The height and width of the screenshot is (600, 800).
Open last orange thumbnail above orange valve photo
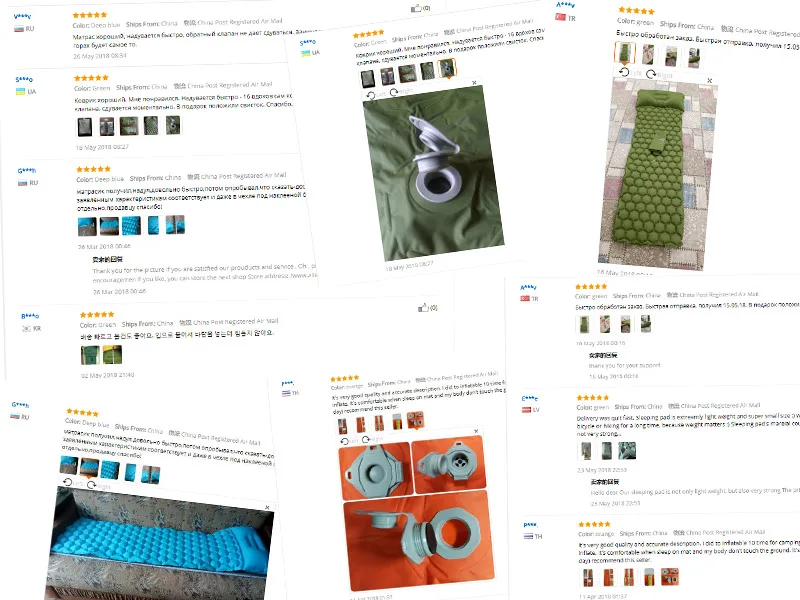tap(415, 420)
